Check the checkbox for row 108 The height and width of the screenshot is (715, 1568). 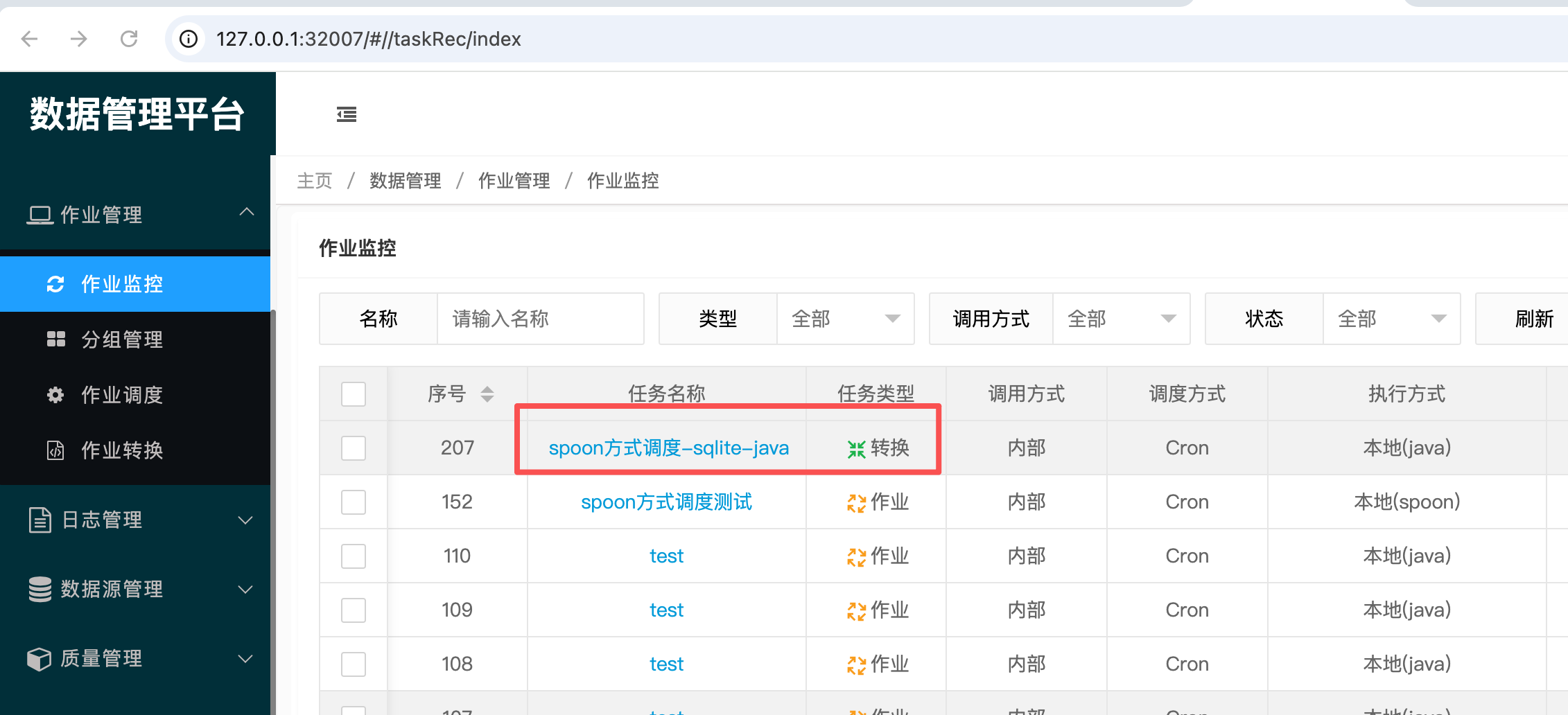pos(354,664)
